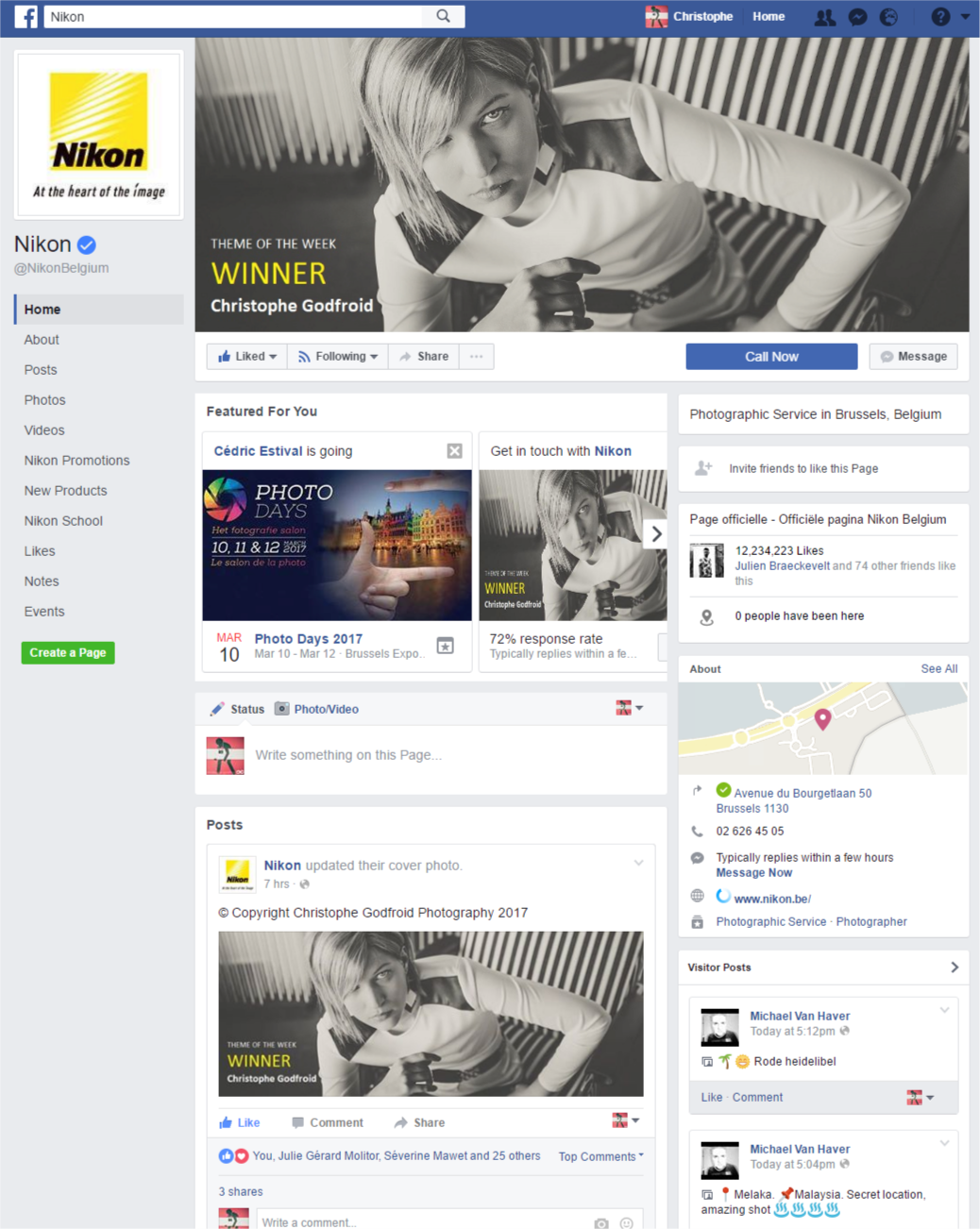Open the 3 shares link
Viewport: 980px width, 1229px height.
(x=241, y=1192)
